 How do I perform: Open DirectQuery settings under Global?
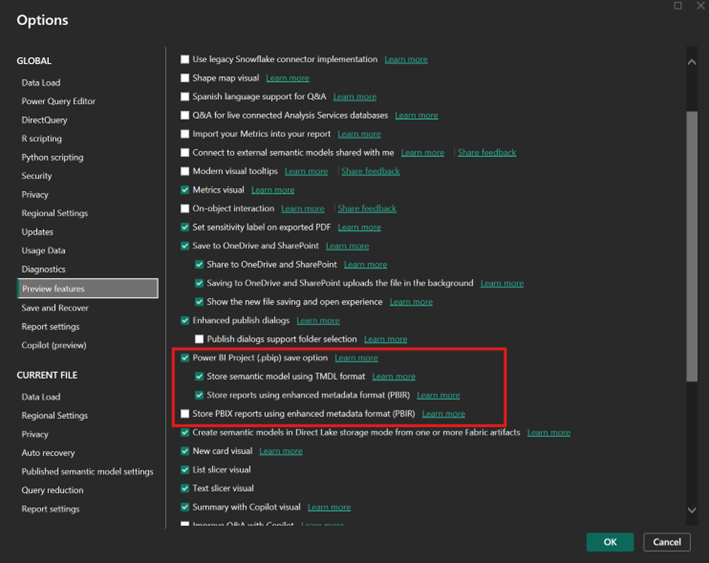[x=45, y=120]
